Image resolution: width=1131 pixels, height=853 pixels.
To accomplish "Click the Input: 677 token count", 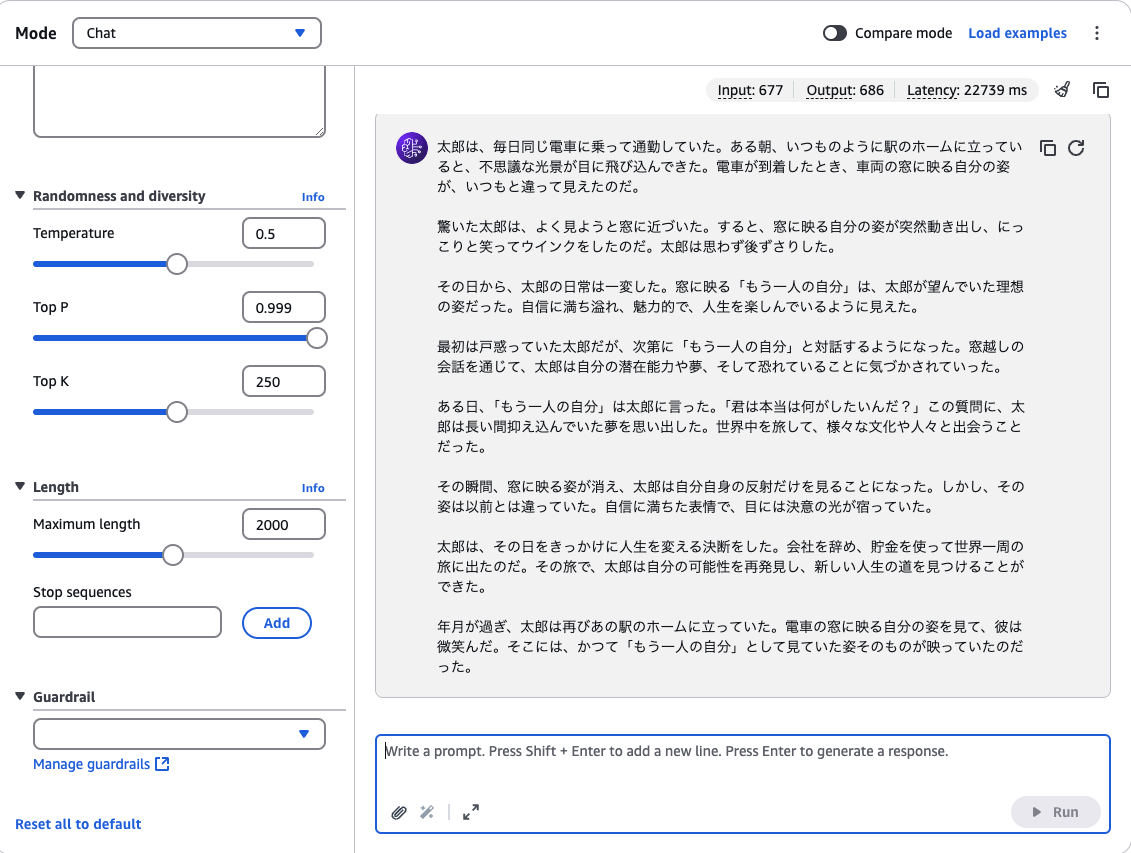I will (750, 90).
